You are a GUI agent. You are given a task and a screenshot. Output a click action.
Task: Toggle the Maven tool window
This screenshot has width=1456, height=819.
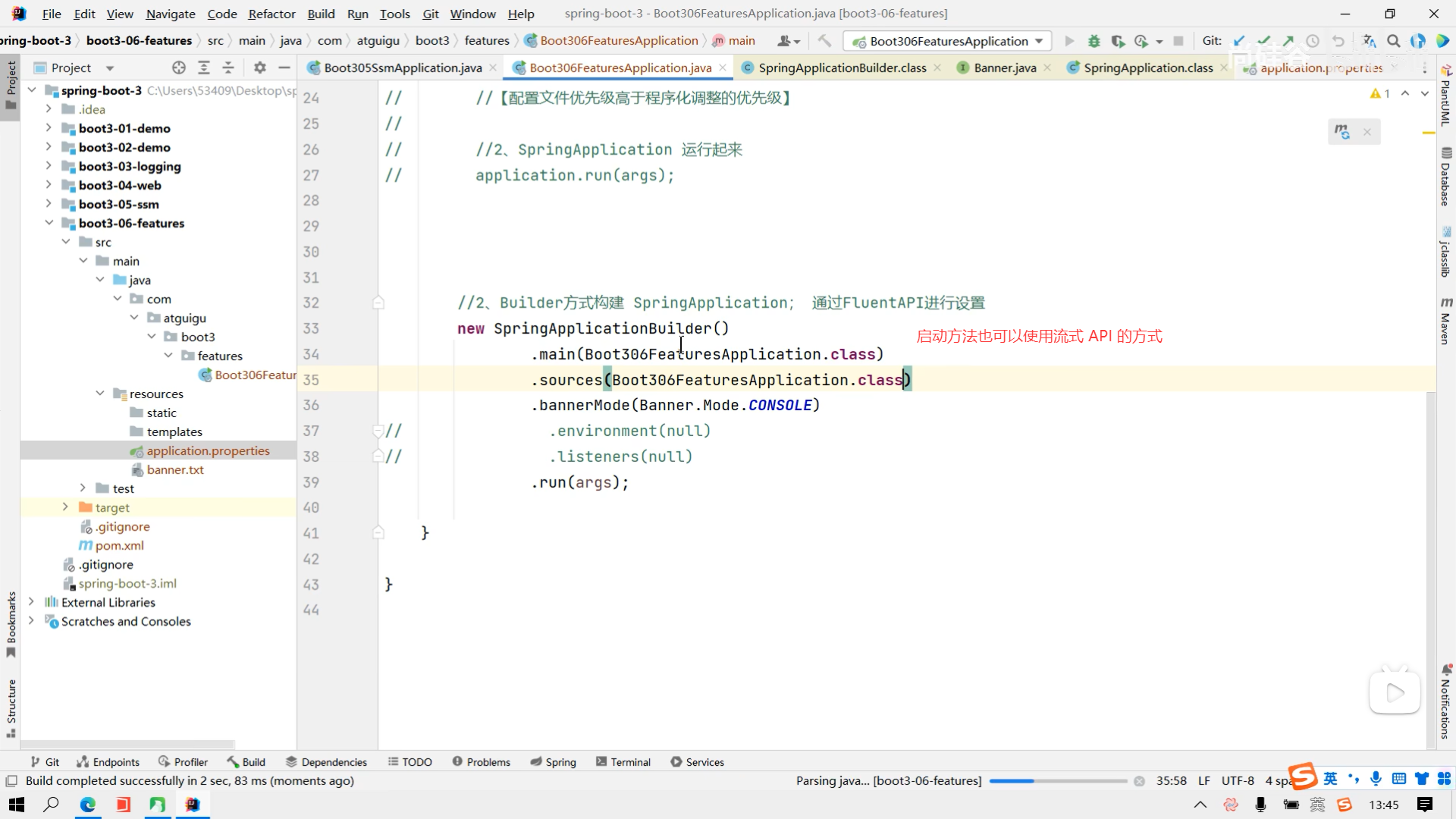tap(1445, 322)
